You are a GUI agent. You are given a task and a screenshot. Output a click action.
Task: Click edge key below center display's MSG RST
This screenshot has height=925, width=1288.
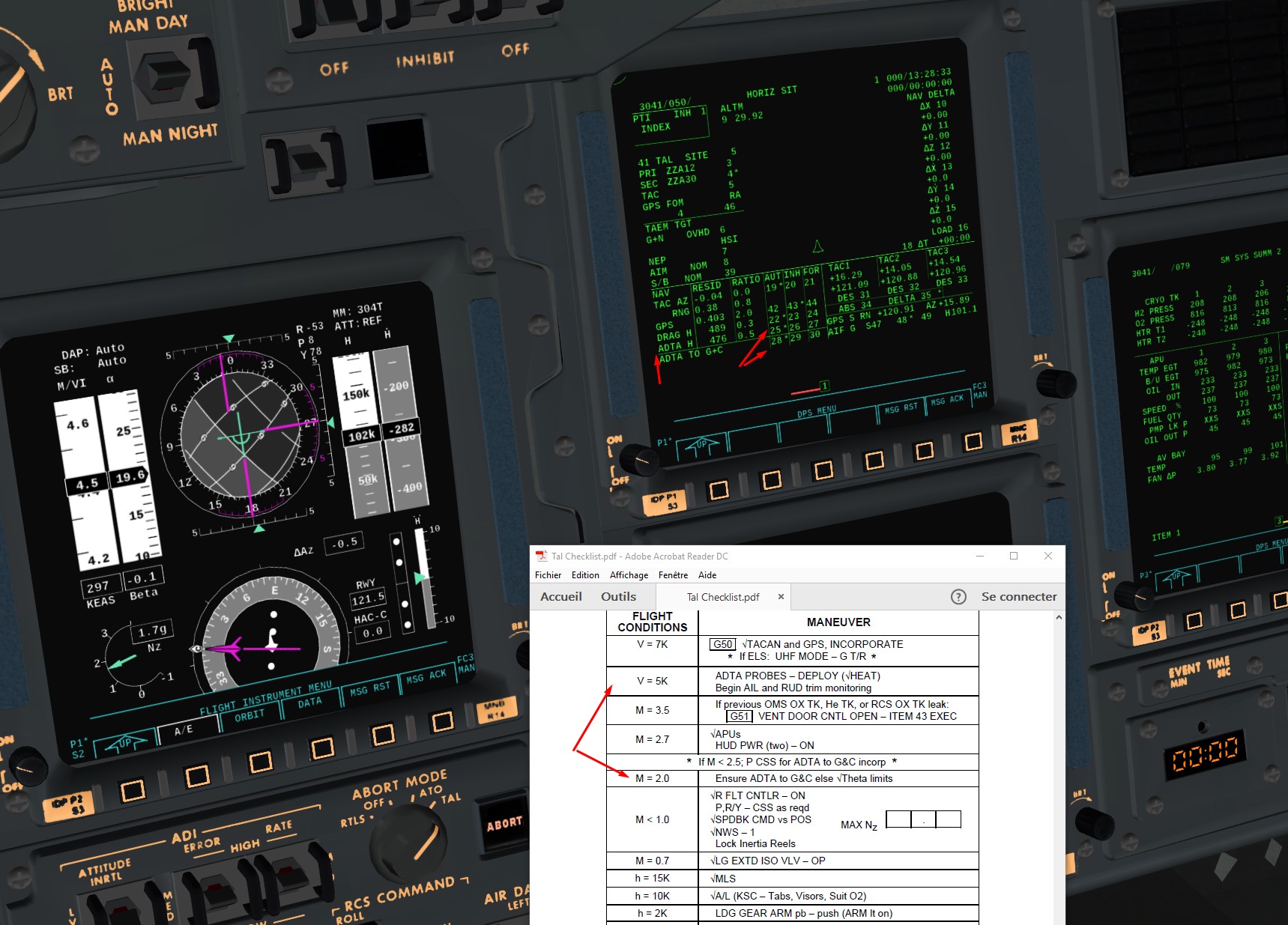[925, 450]
